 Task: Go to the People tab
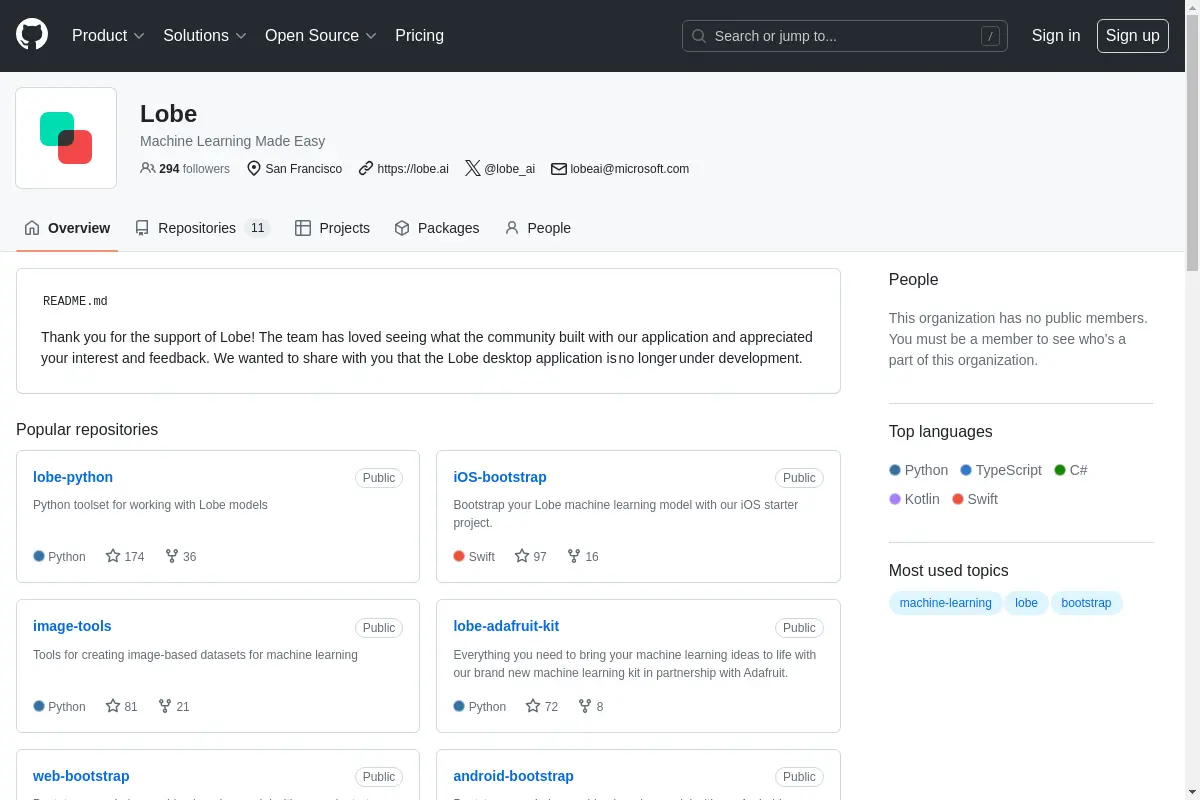(x=537, y=228)
